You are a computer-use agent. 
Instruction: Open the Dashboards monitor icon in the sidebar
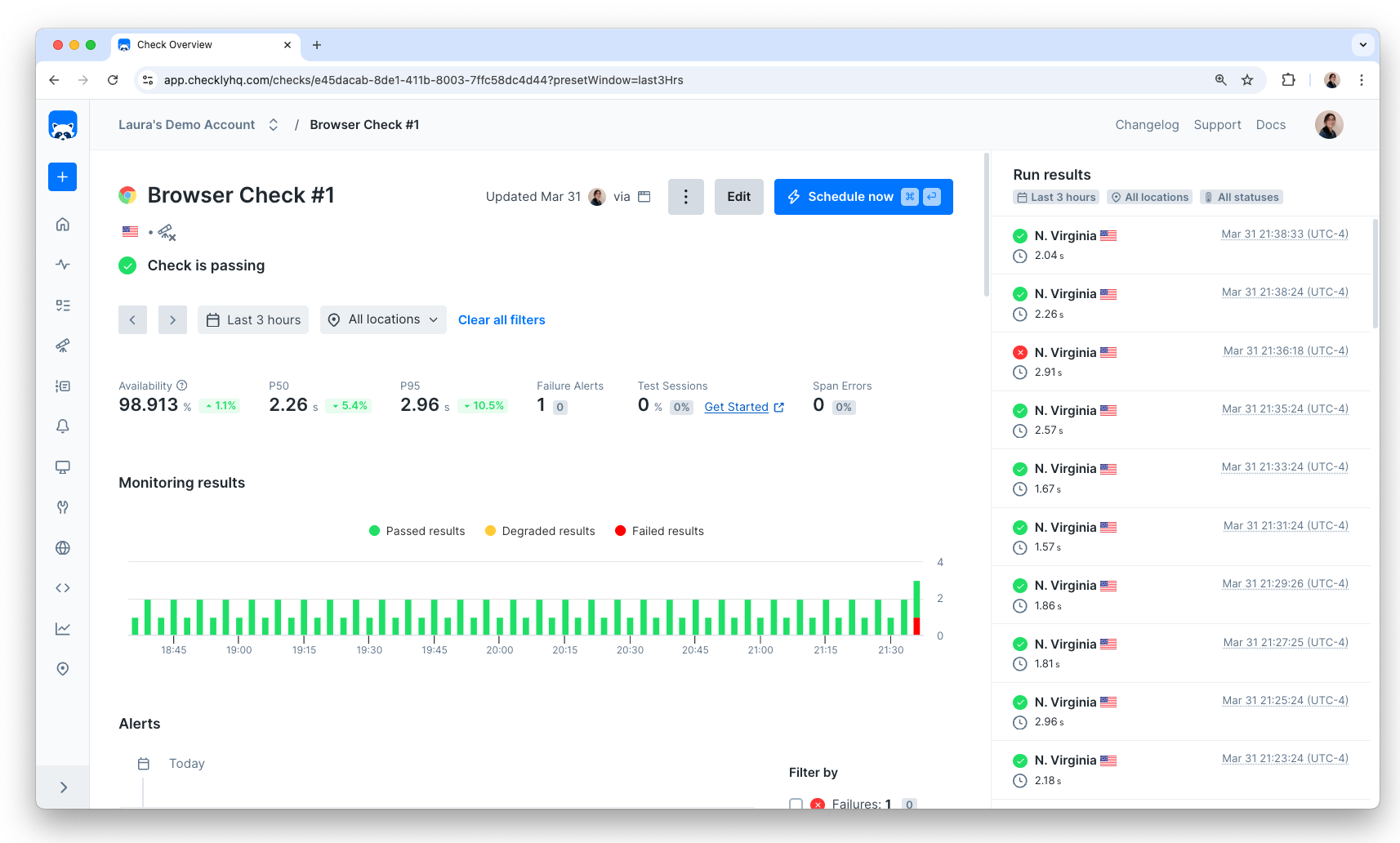[62, 466]
